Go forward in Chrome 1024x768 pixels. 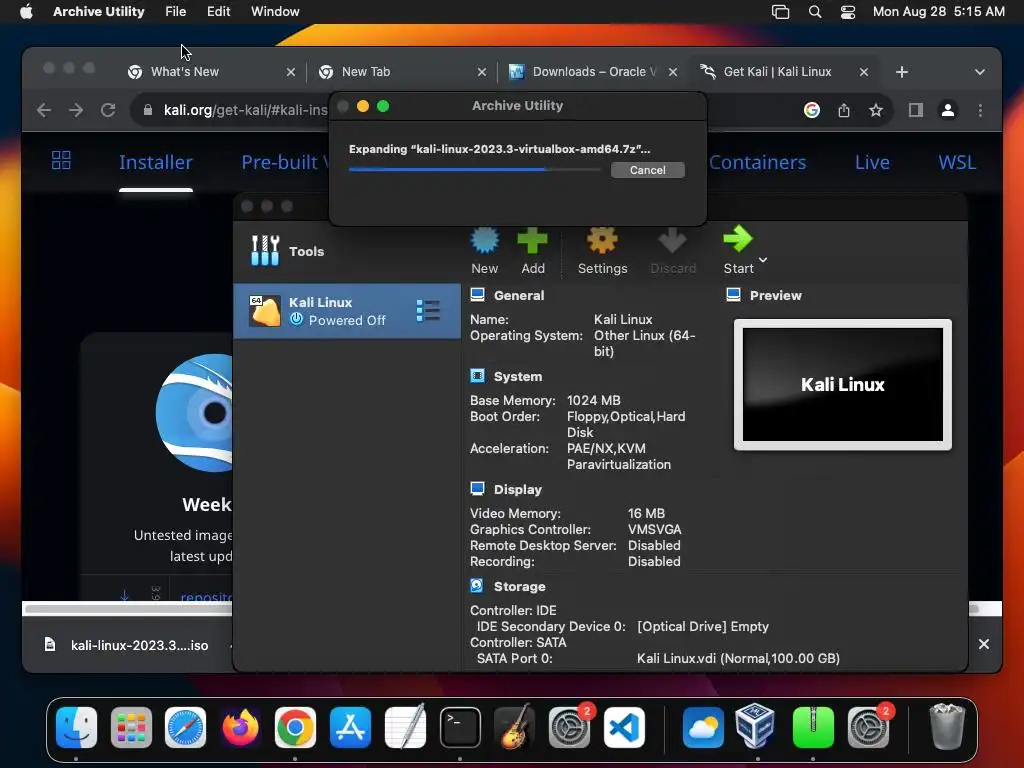[76, 110]
